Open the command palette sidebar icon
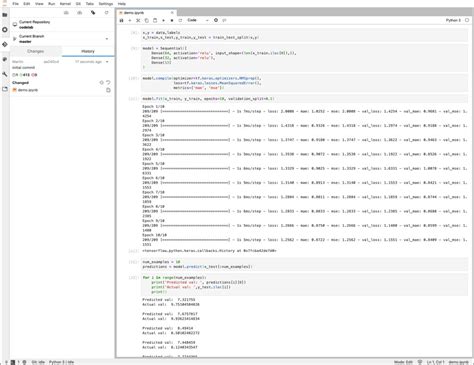Screen dimensions: 474x365 pyautogui.click(x=5, y=59)
